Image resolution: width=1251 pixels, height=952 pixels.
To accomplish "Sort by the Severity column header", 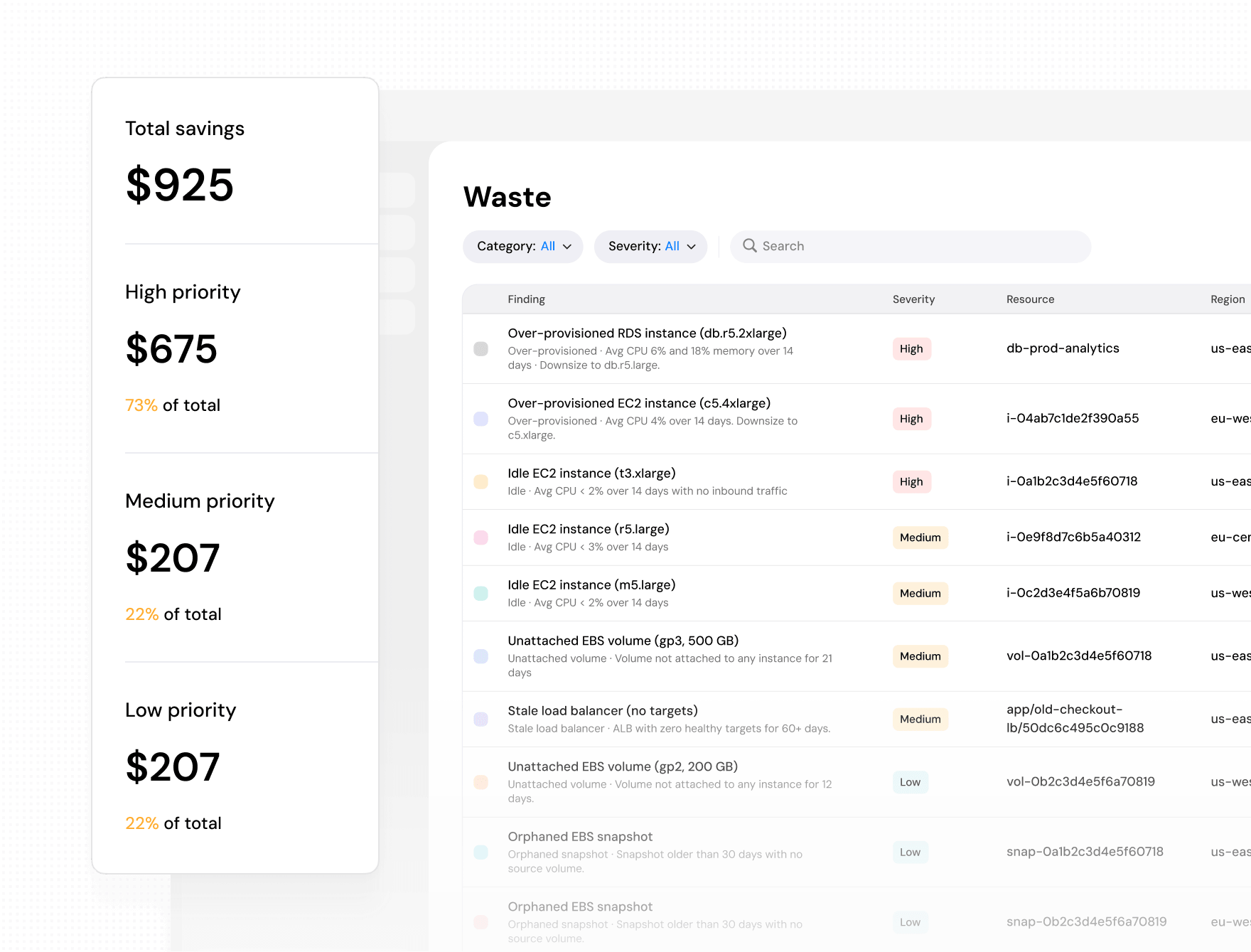I will (913, 299).
